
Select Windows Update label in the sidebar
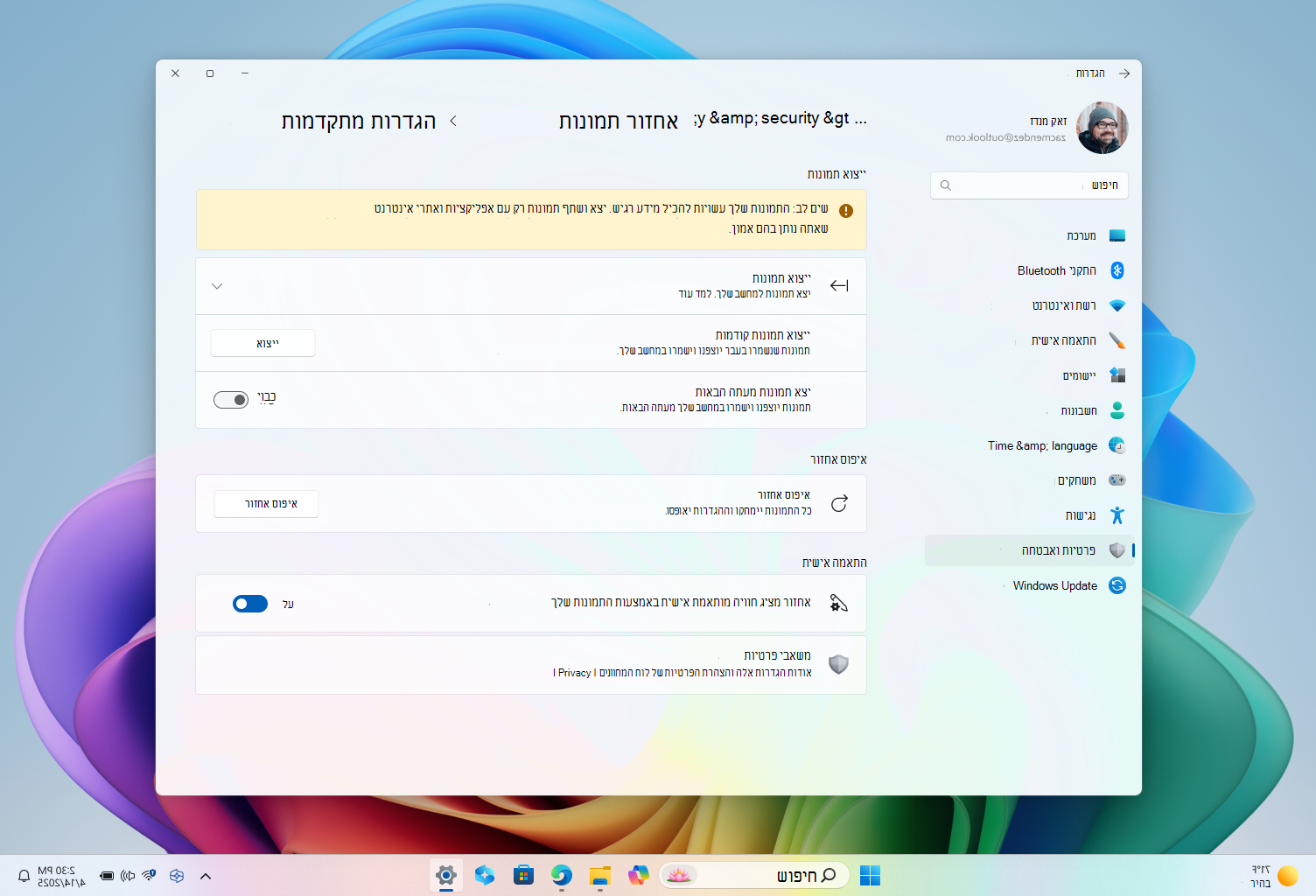pos(1055,585)
